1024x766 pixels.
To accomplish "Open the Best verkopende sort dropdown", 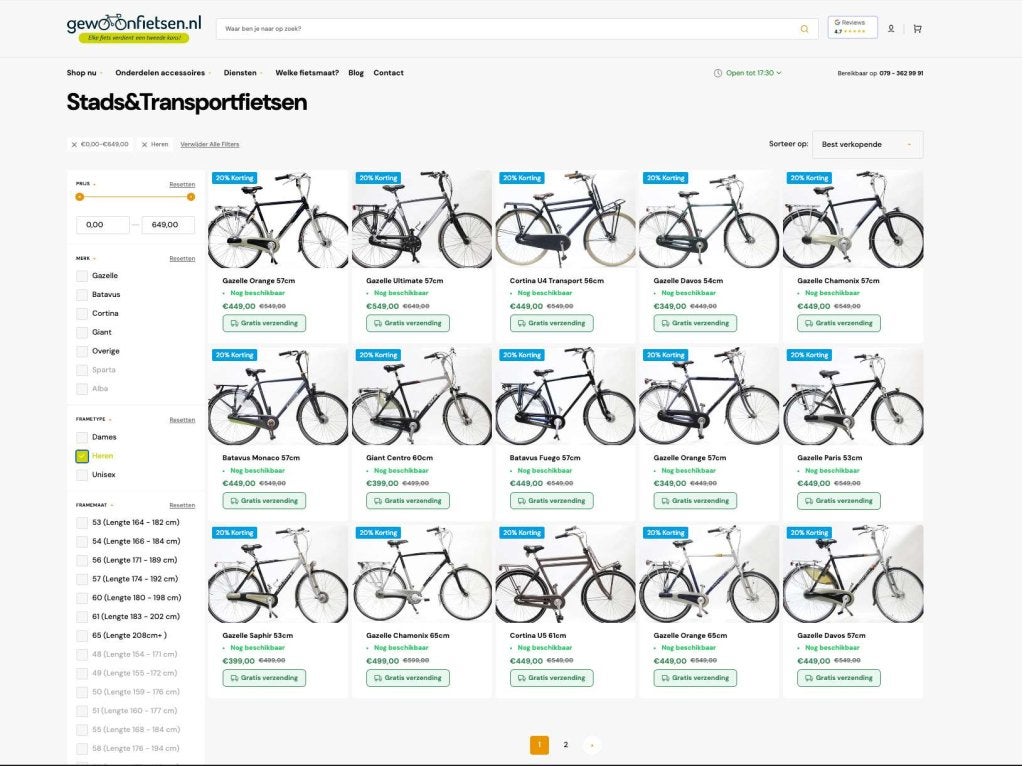I will coord(867,144).
